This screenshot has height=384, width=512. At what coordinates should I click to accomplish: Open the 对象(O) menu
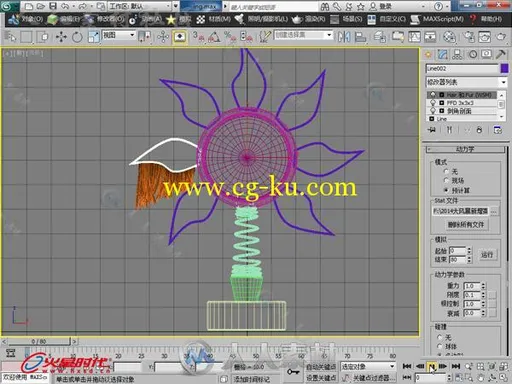pos(32,19)
